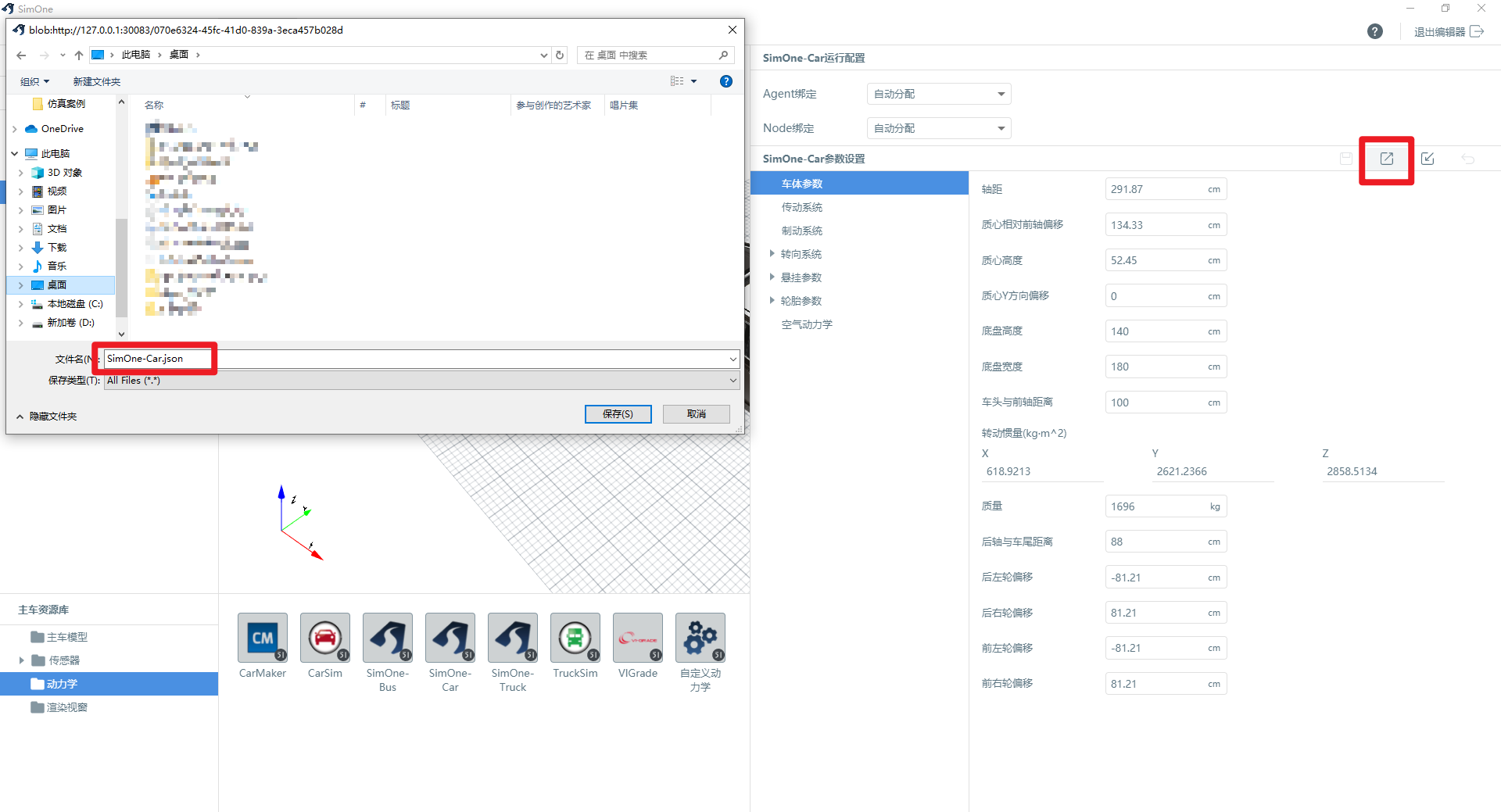Viewport: 1501px width, 812px height.
Task: Click the undo arrow in parameter settings
Action: click(1468, 159)
